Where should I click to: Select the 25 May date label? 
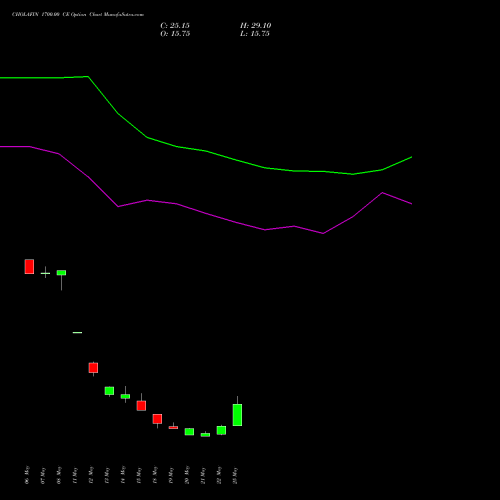pyautogui.click(x=235, y=475)
